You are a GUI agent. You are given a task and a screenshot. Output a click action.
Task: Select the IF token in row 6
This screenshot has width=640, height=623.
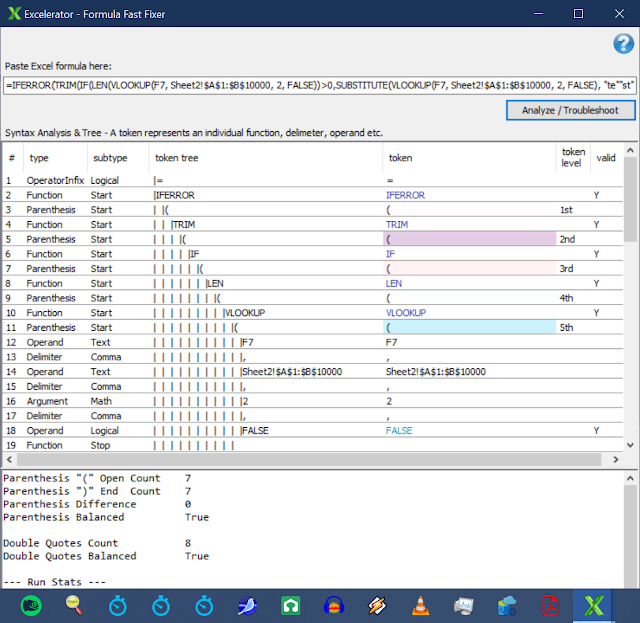point(390,254)
